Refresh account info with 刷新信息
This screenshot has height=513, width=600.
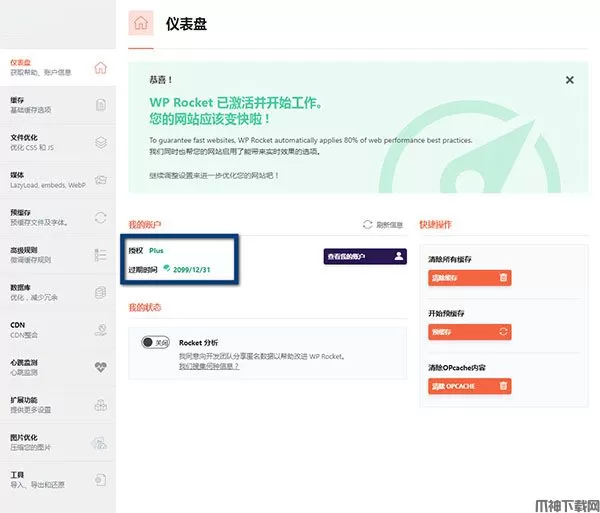click(x=383, y=225)
